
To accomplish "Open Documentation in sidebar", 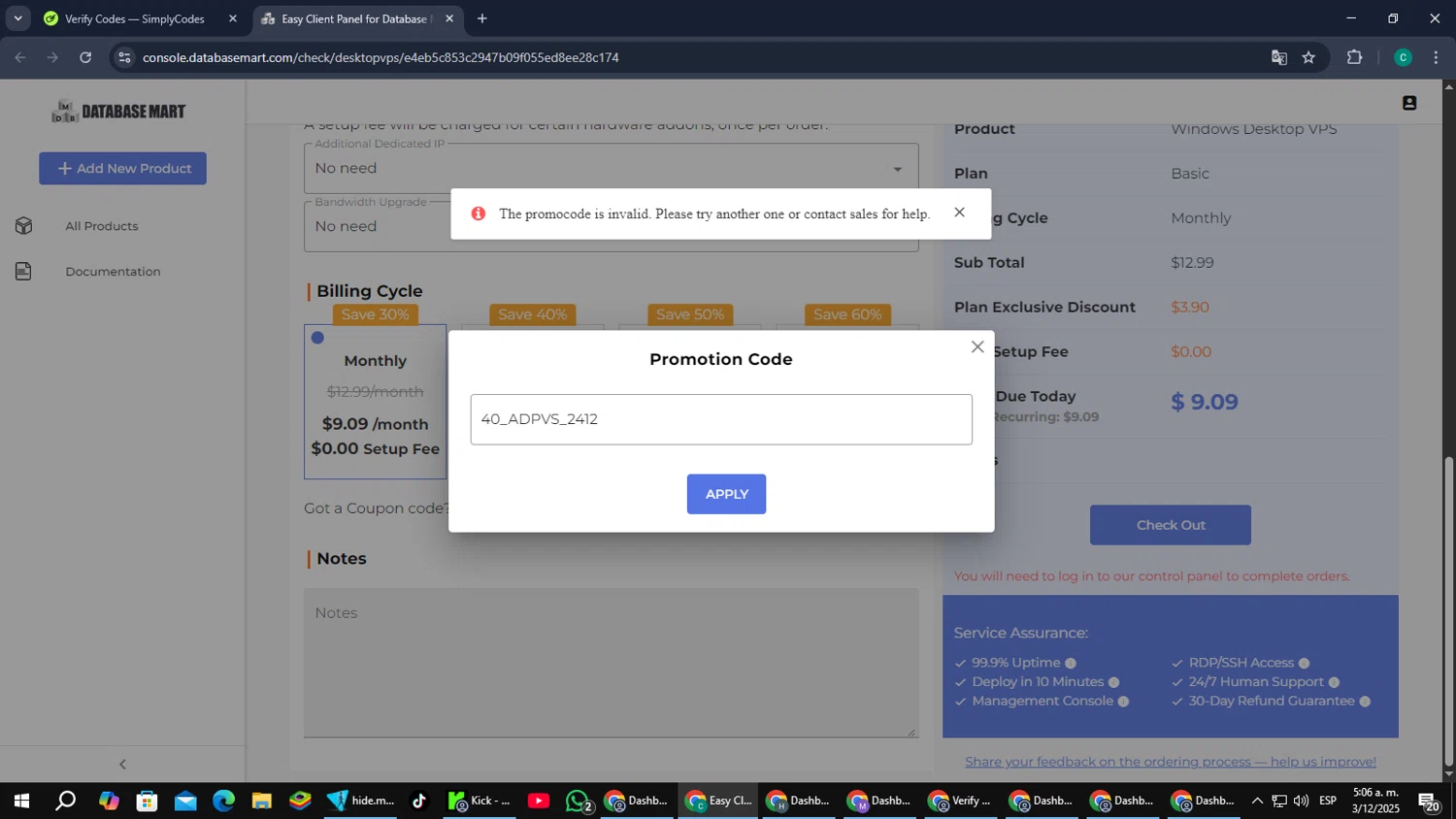I will click(113, 272).
